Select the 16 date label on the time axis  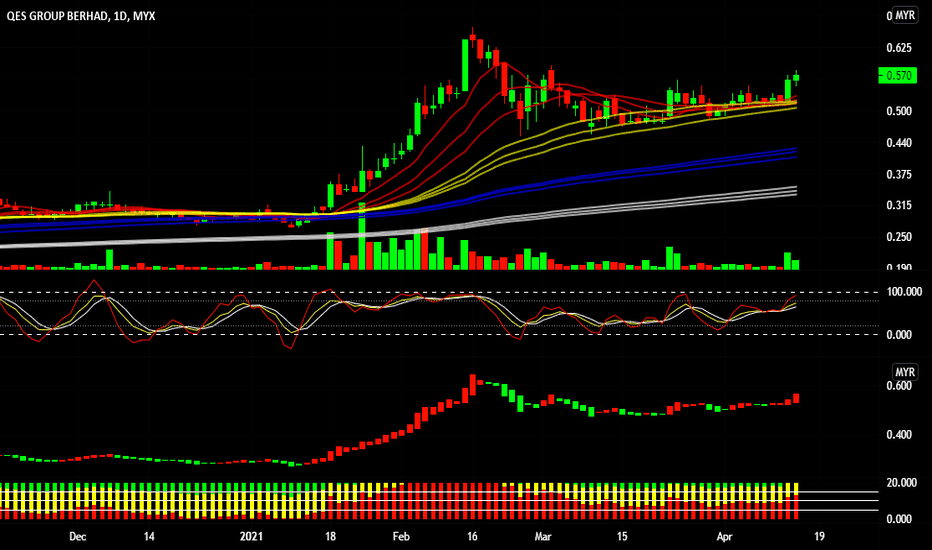pyautogui.click(x=472, y=536)
